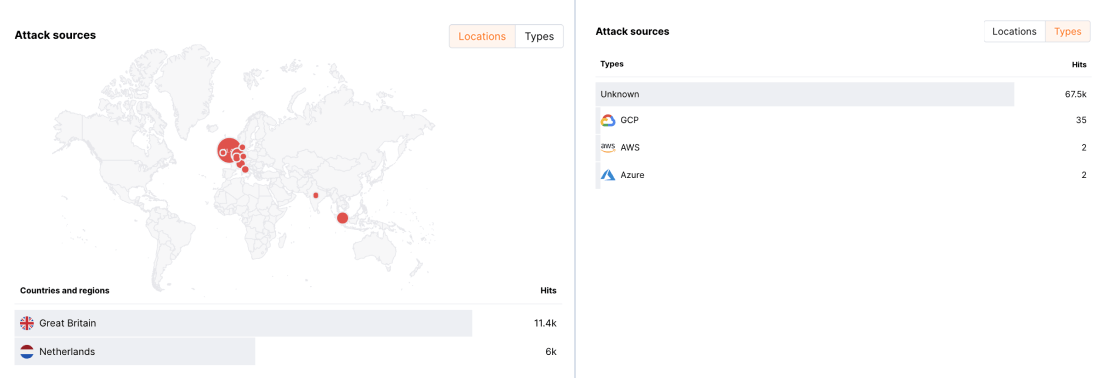Screen dimensions: 1102x378
Task: Click the 67.5k hits value for Unknown
Action: 1075,94
